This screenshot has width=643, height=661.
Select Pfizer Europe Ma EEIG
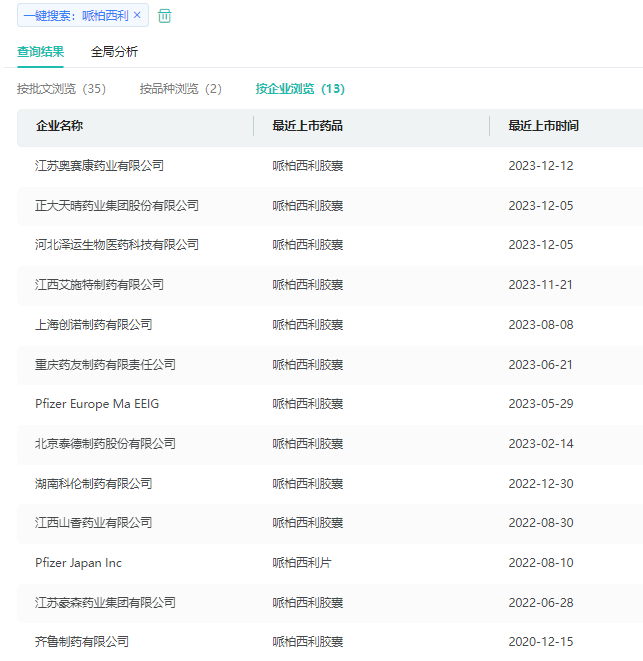click(97, 404)
